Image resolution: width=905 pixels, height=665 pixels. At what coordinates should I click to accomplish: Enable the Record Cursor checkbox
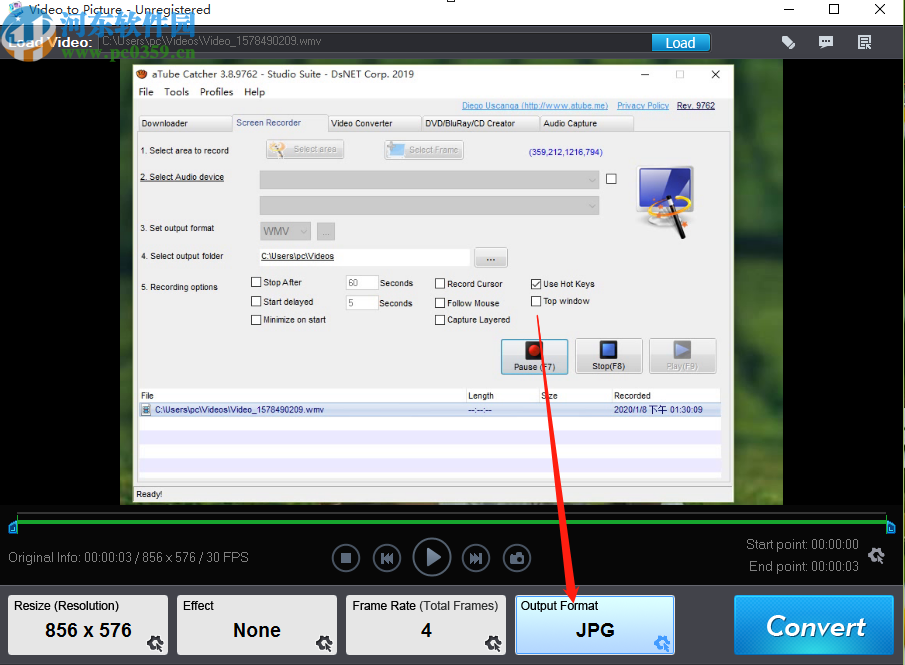pyautogui.click(x=440, y=283)
